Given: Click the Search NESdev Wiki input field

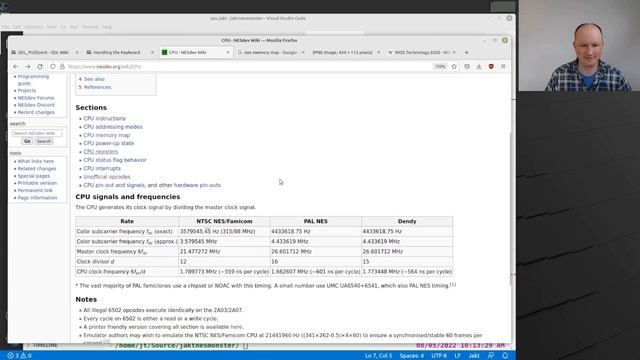Looking at the screenshot, I should (x=37, y=133).
